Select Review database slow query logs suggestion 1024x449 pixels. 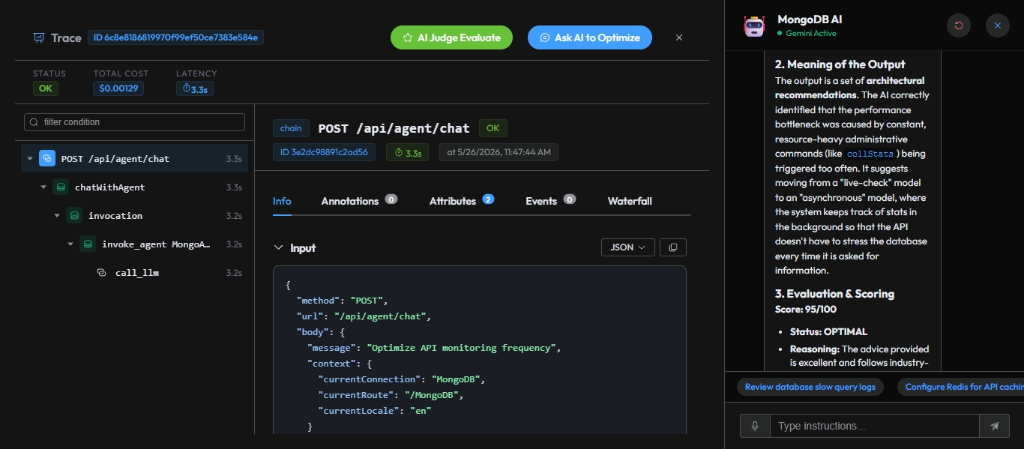[x=810, y=387]
